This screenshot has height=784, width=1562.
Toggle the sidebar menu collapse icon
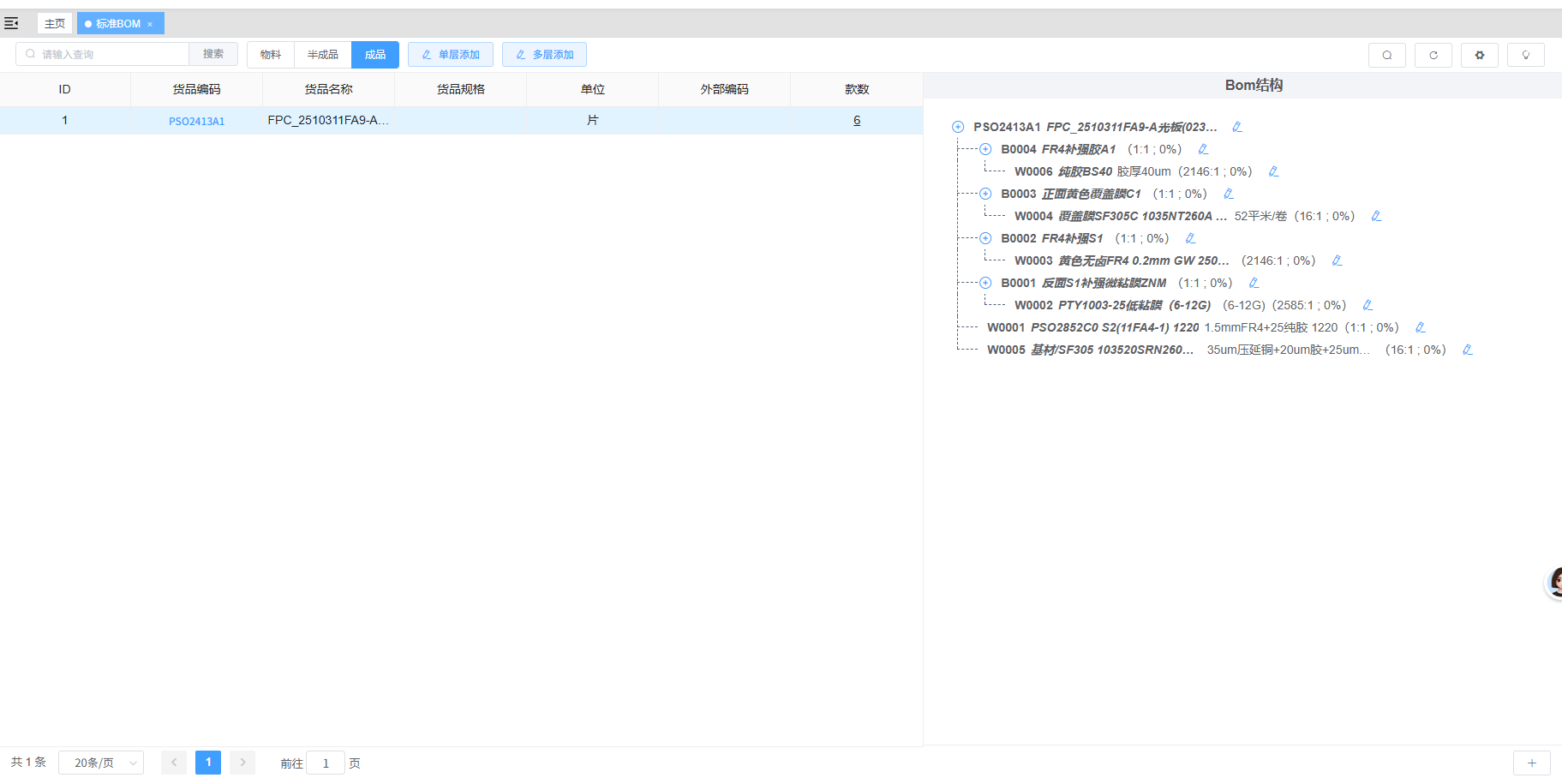point(11,23)
